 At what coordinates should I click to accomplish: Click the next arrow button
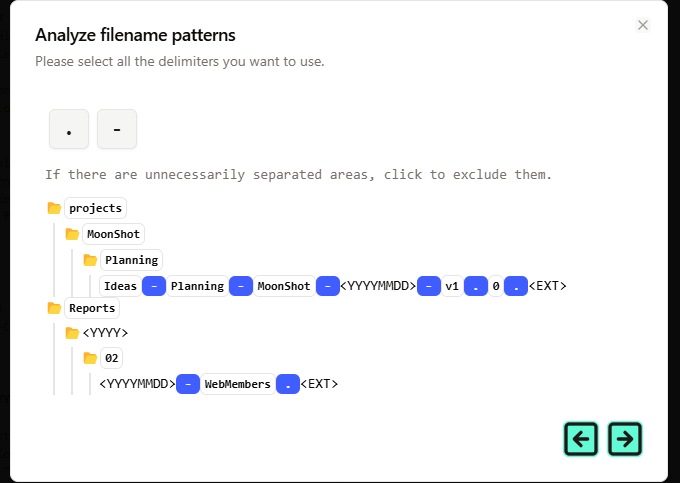[625, 439]
